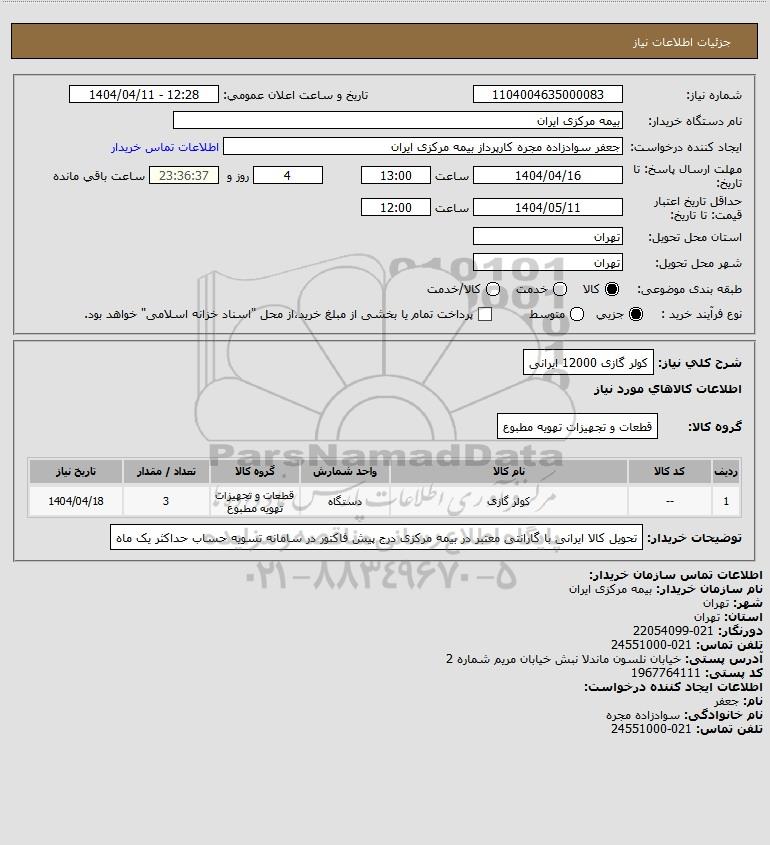Click the goods group field قطعات و تجهیزات

[577, 426]
